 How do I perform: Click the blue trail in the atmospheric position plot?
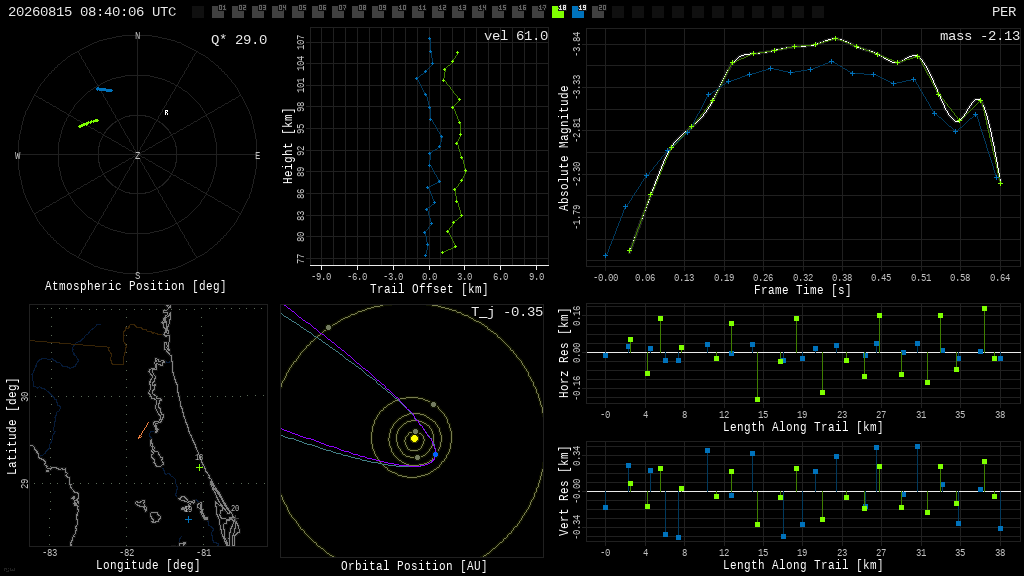pyautogui.click(x=104, y=89)
